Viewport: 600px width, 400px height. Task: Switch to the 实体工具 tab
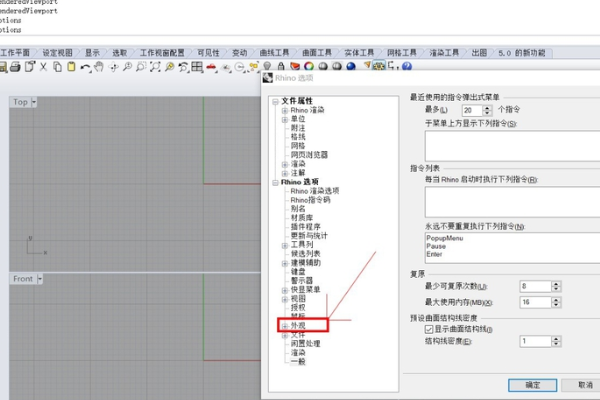[359, 51]
